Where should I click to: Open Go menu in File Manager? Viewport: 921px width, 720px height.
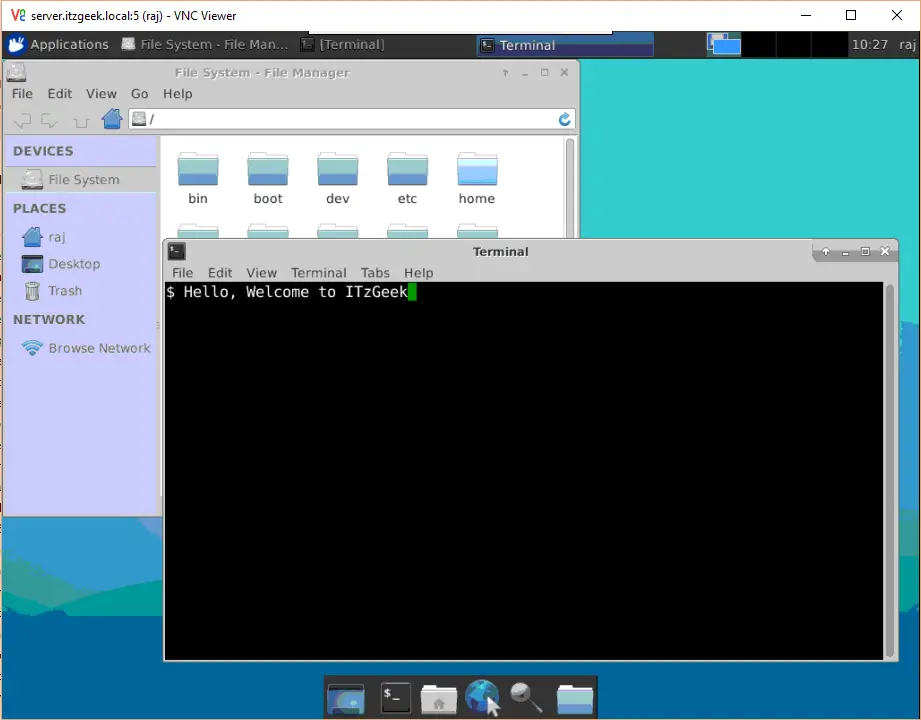[x=139, y=93]
